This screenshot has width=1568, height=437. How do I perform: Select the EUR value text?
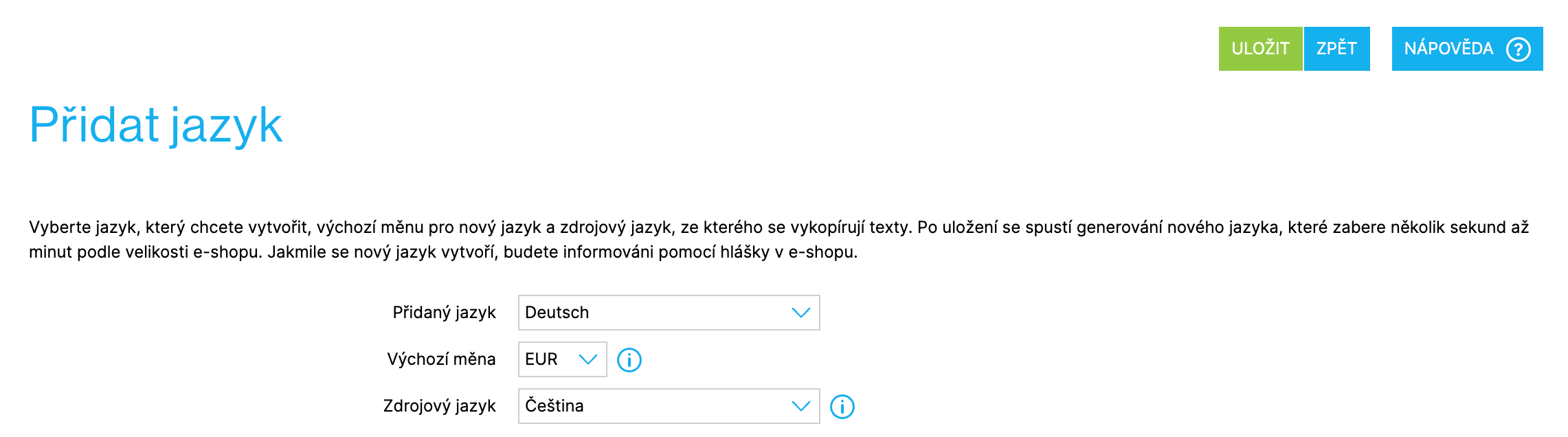click(541, 359)
